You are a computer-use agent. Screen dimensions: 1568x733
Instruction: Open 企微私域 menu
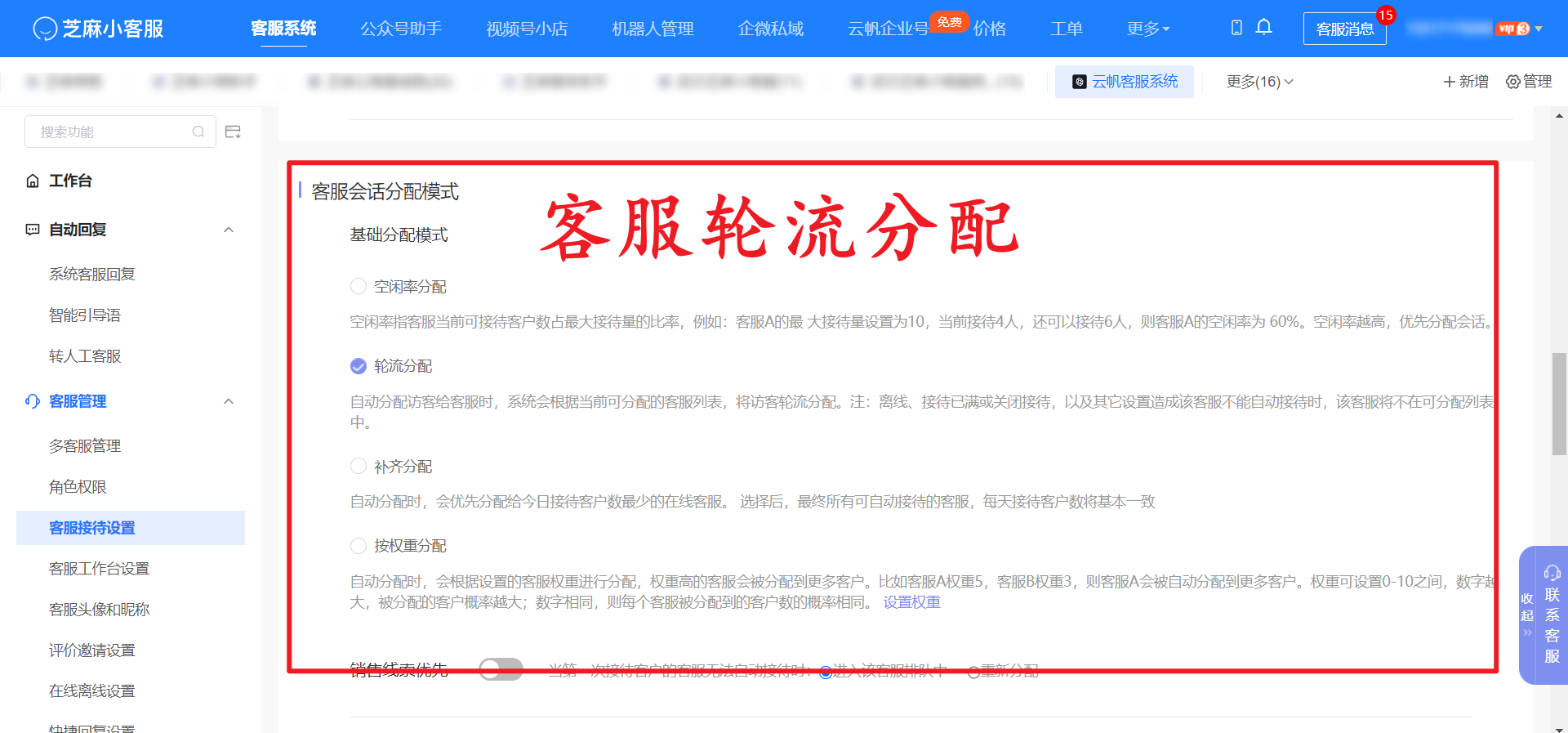coord(770,29)
